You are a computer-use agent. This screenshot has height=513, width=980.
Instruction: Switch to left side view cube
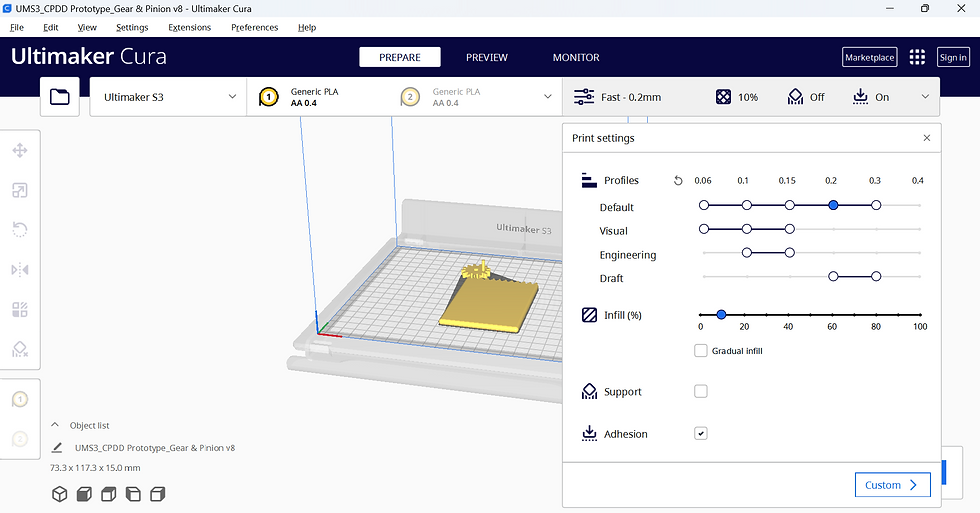coord(133,494)
